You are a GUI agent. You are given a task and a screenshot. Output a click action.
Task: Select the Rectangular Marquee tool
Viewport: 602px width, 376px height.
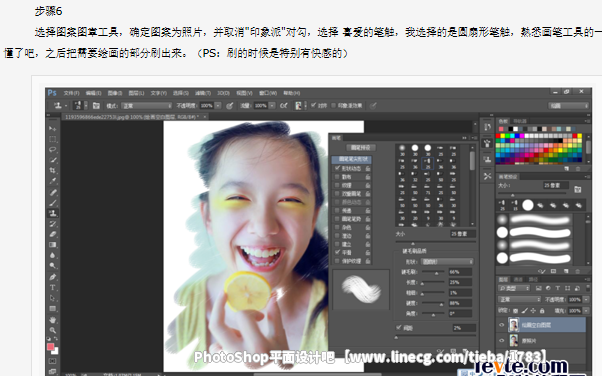pos(53,139)
